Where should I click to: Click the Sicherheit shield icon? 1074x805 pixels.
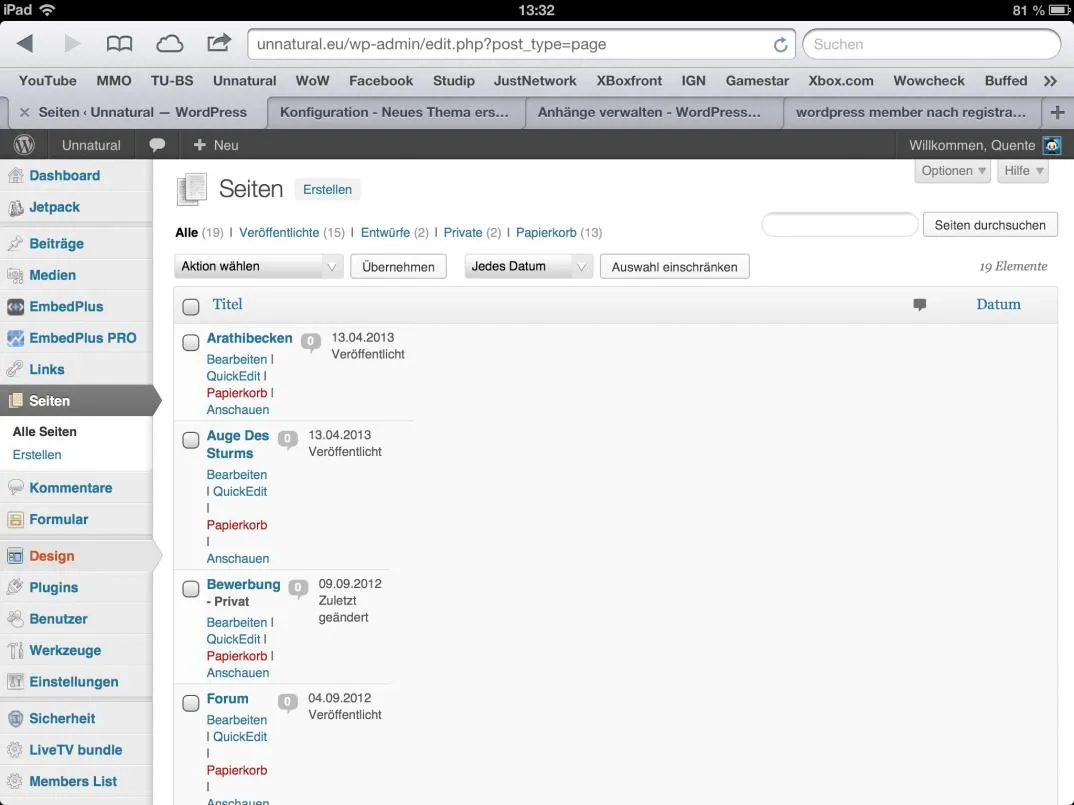click(15, 718)
